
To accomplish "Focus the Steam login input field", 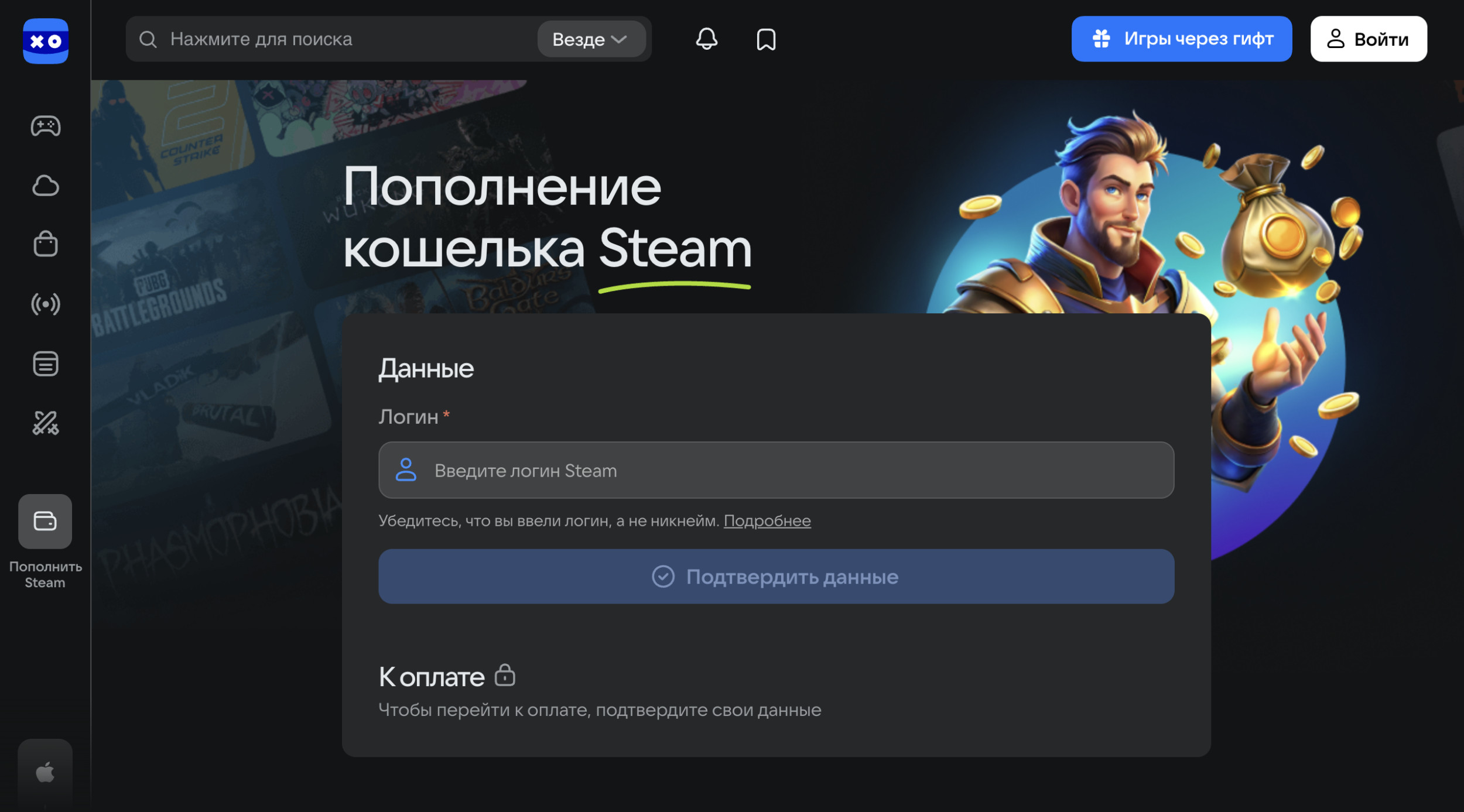I will click(x=776, y=470).
